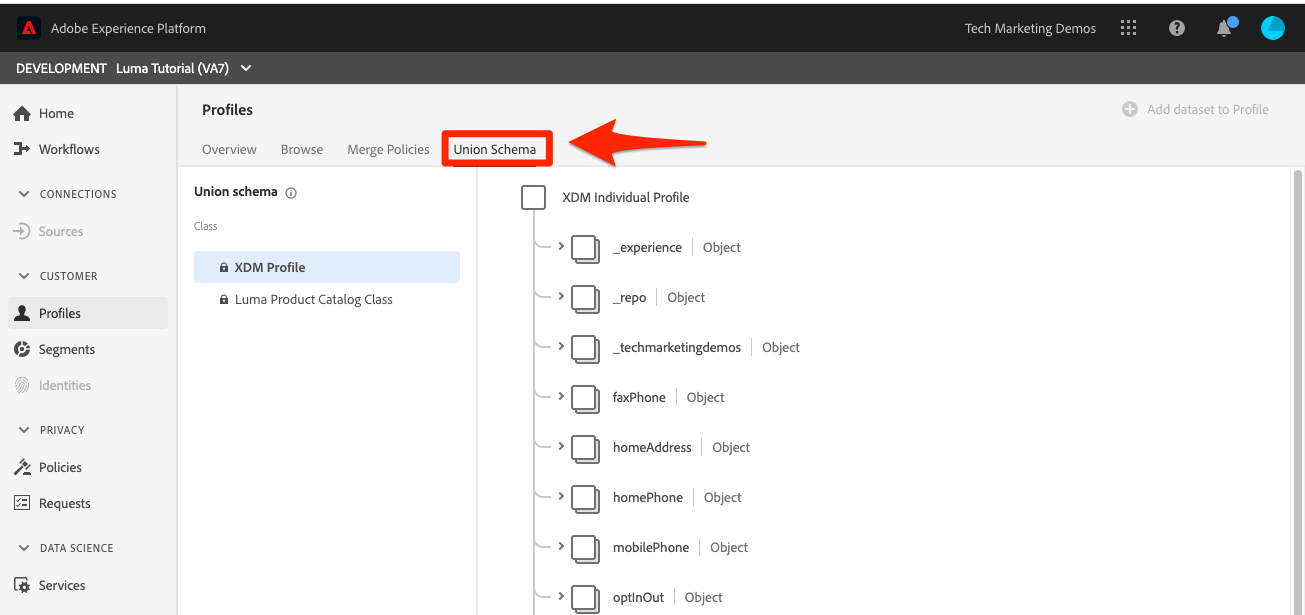The image size is (1305, 615).
Task: Expand the homeAddress object node
Action: click(561, 446)
